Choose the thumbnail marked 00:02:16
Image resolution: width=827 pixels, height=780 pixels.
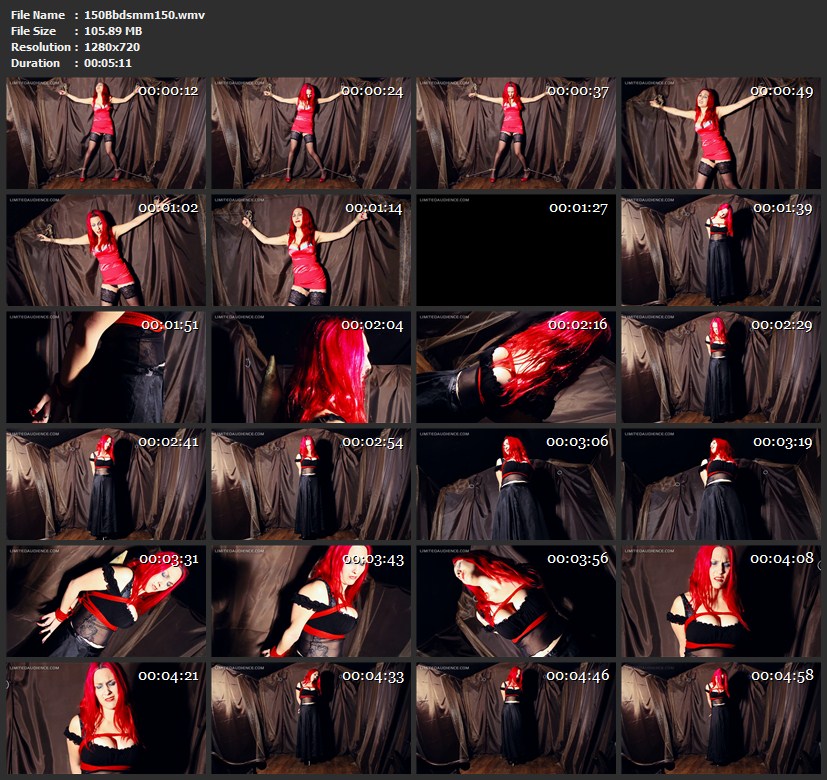tap(516, 367)
